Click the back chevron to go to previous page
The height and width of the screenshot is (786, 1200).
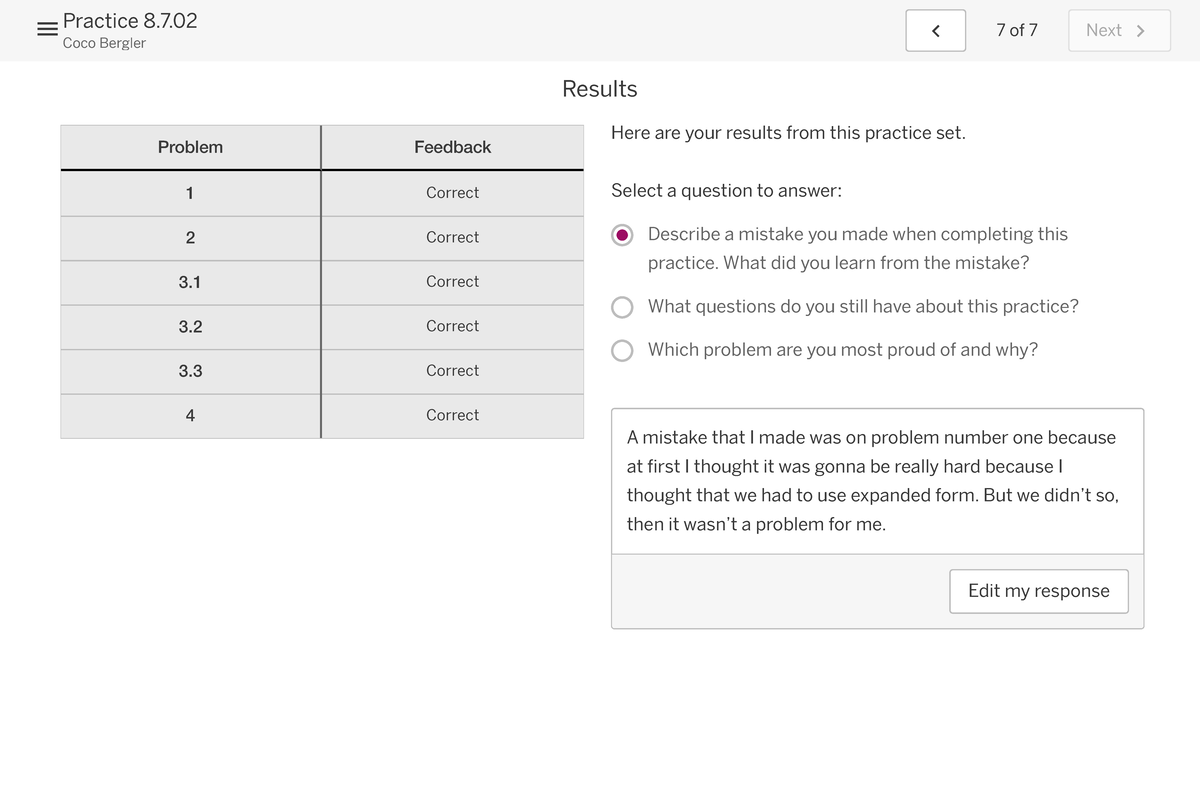pyautogui.click(x=935, y=30)
